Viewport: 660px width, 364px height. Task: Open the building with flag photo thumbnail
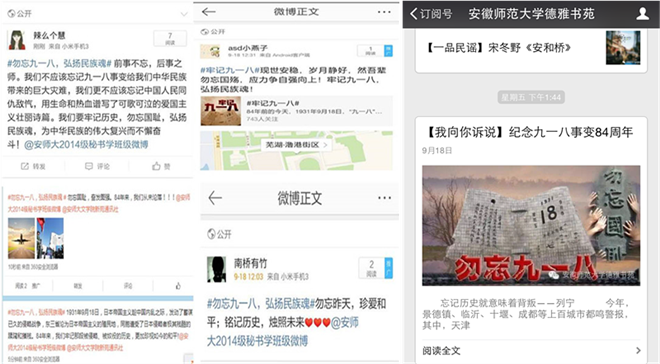(x=50, y=238)
